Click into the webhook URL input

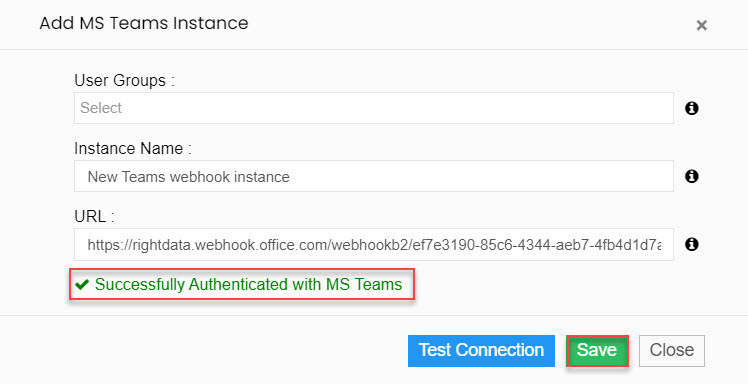[x=374, y=244]
